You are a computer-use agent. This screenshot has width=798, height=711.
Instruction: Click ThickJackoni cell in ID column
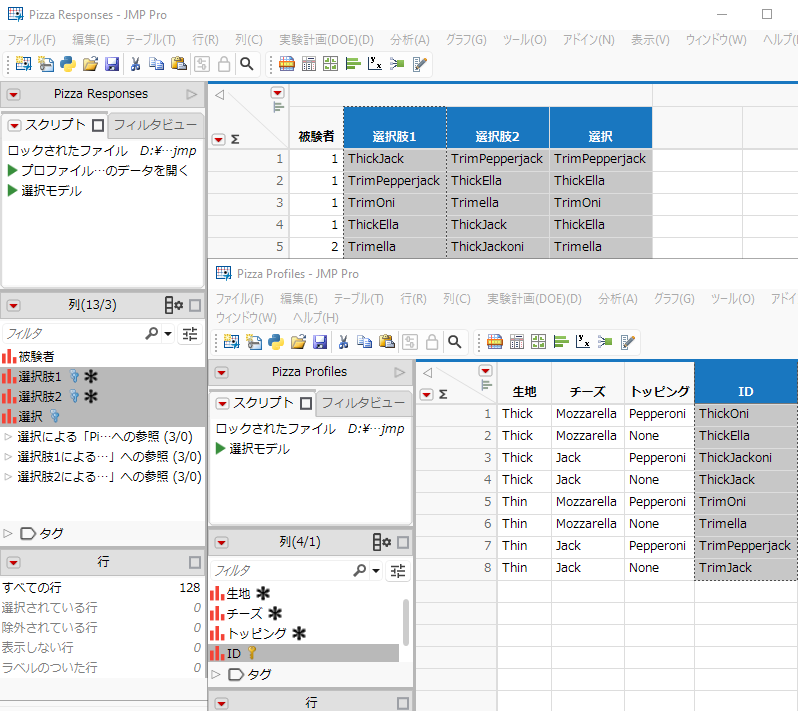click(746, 458)
